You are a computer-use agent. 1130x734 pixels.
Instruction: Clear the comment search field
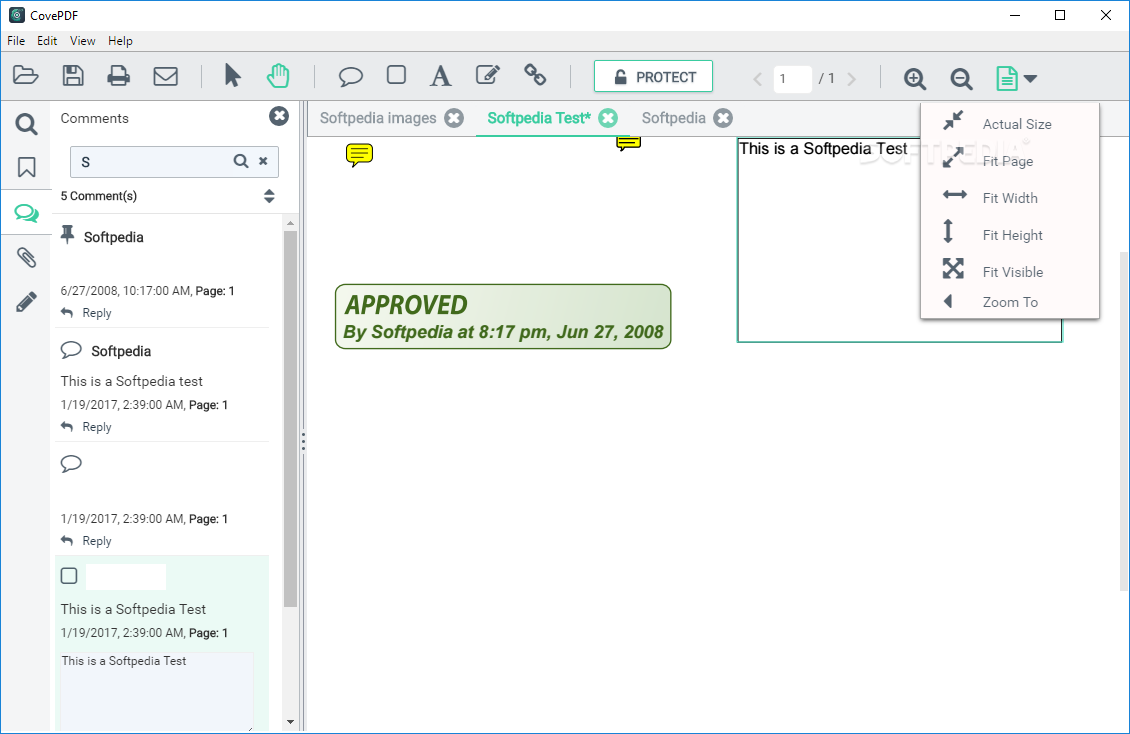(x=263, y=161)
